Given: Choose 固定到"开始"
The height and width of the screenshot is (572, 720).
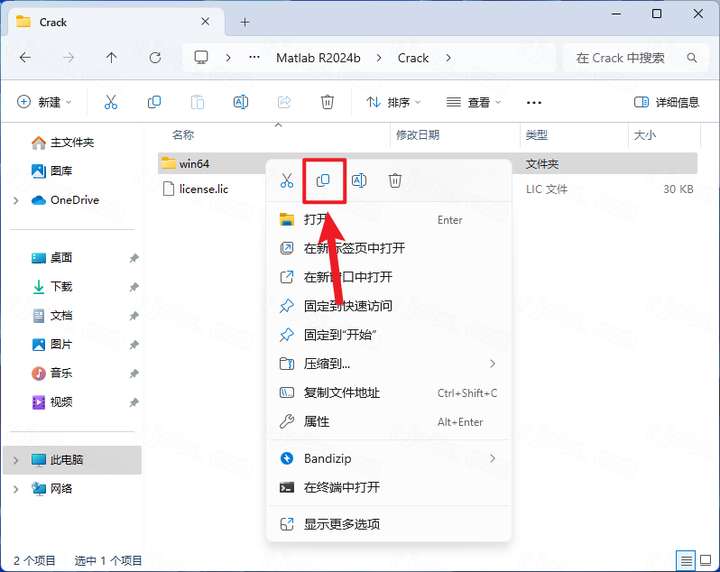Looking at the screenshot, I should pyautogui.click(x=388, y=335).
